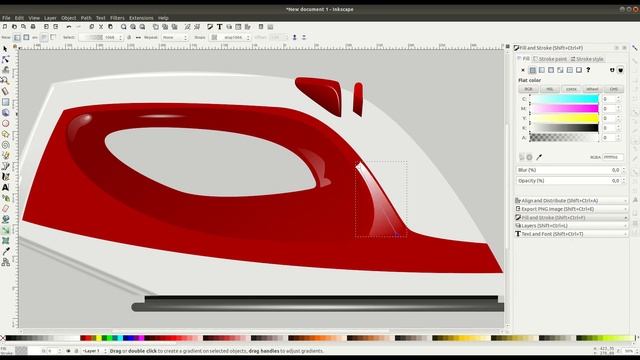Select the Text tool in toolbox
This screenshot has height=360, width=640.
pos(5,187)
